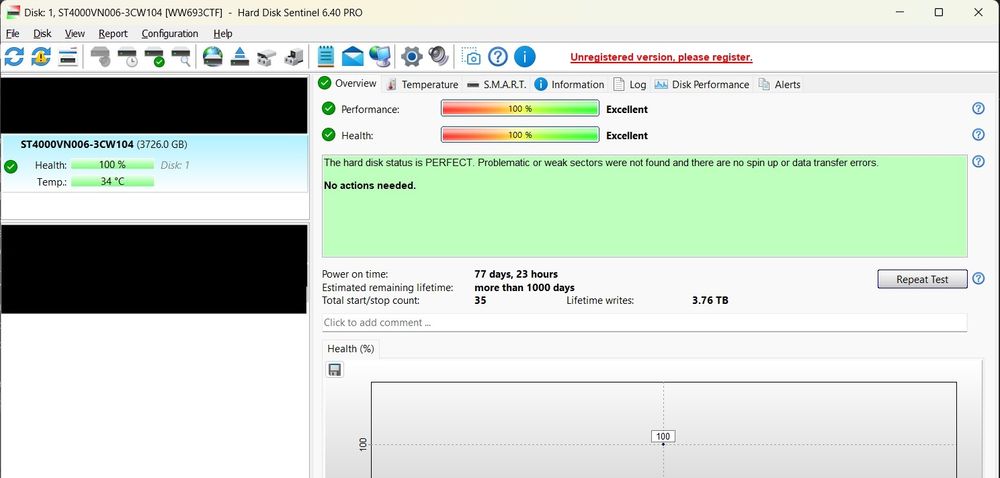
Task: Click the refresh icon with yellow warning sign
Action: 41,57
